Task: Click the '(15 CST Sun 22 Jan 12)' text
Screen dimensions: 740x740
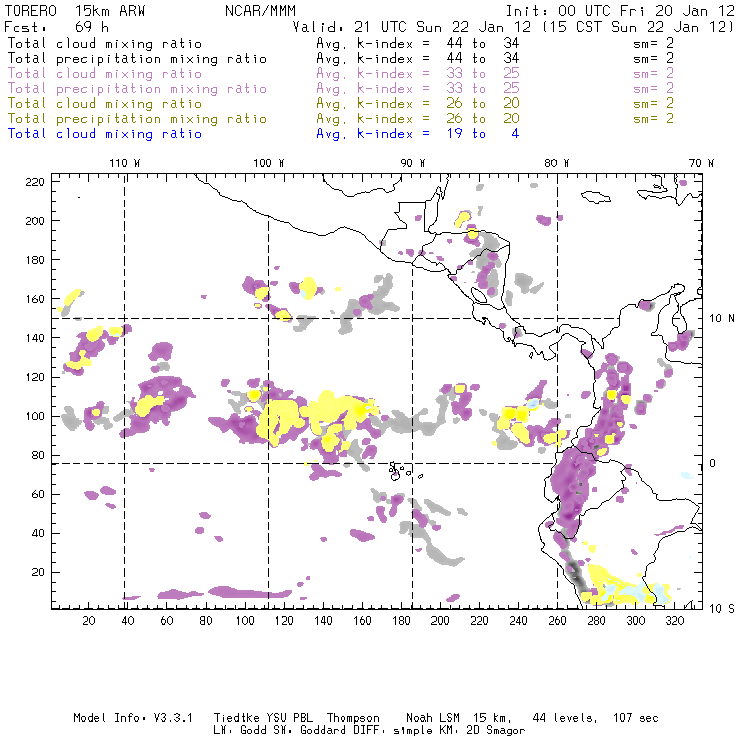Action: [x=638, y=27]
